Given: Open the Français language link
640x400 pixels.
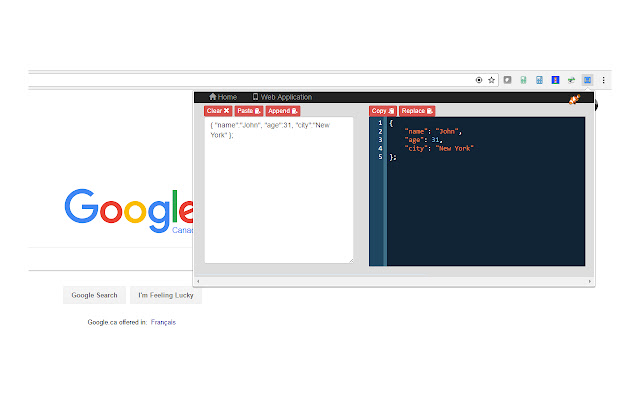Looking at the screenshot, I should click(163, 322).
